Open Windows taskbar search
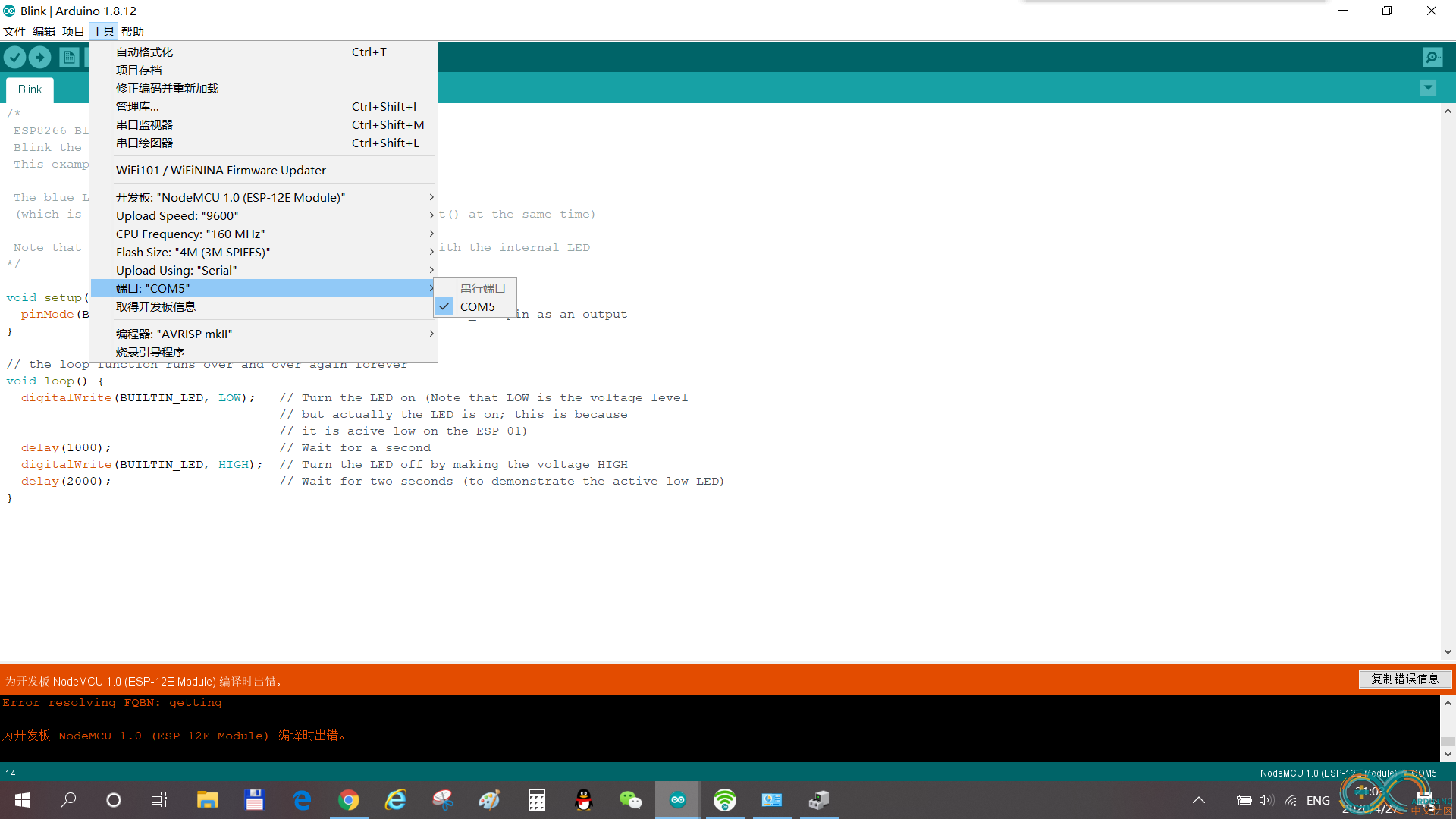 pyautogui.click(x=68, y=800)
